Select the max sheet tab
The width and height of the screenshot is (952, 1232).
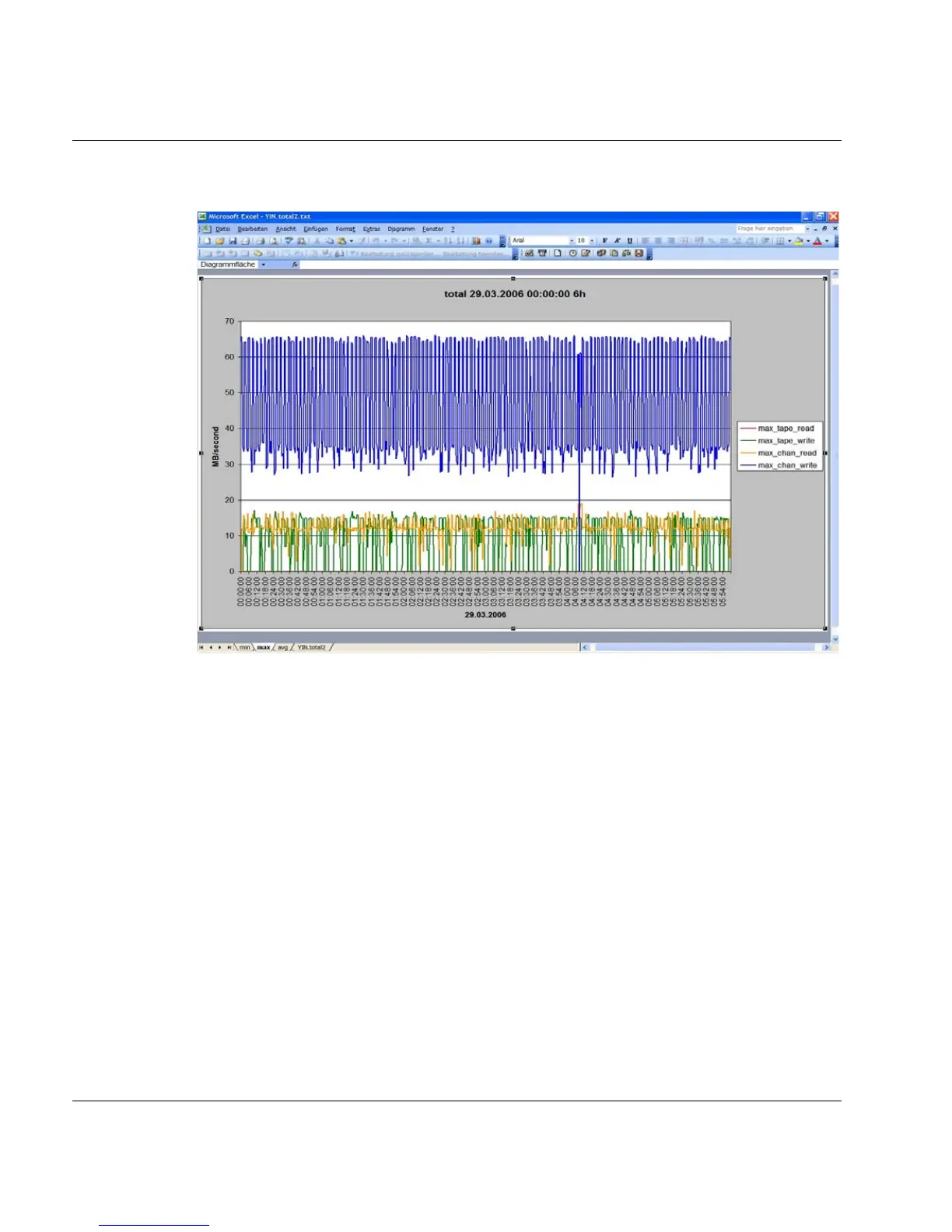pyautogui.click(x=264, y=647)
